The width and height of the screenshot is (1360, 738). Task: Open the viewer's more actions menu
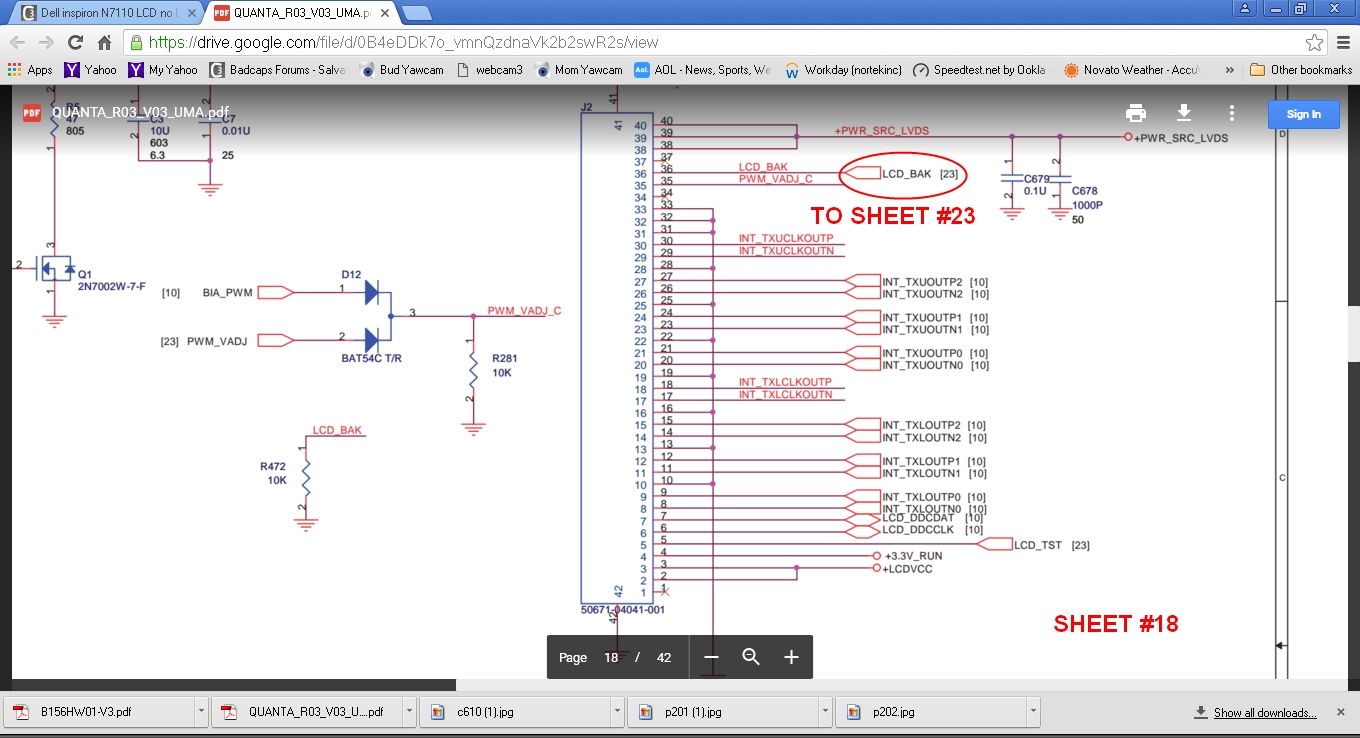point(1232,113)
